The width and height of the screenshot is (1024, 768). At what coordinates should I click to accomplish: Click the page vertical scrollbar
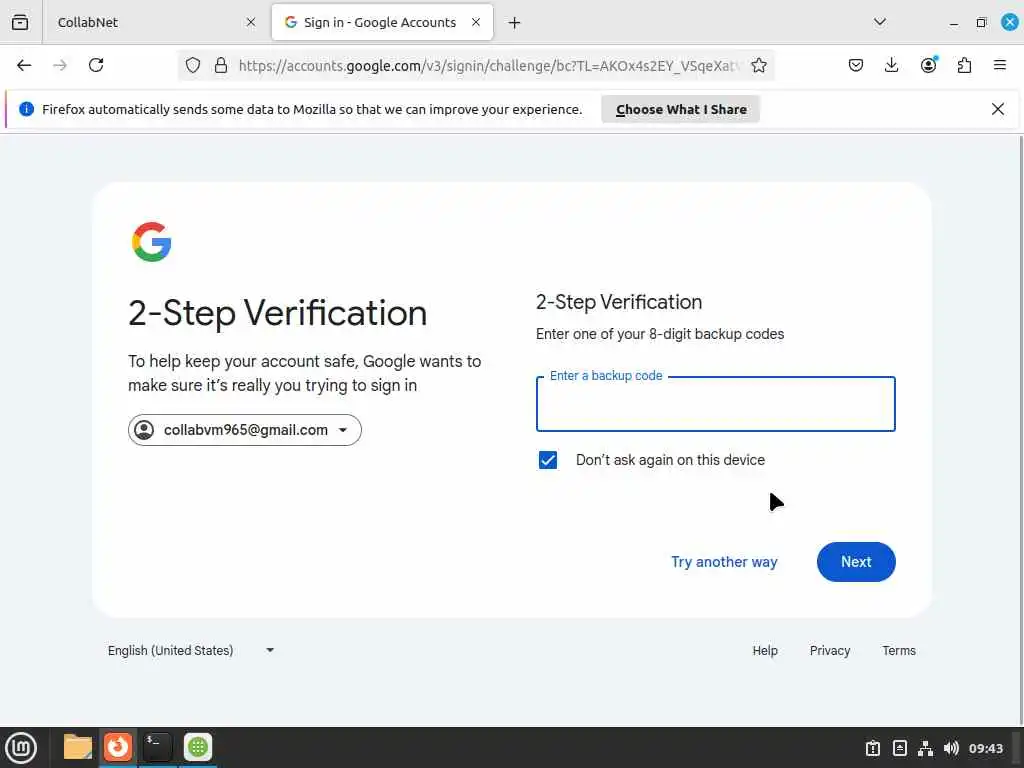coord(1020,431)
